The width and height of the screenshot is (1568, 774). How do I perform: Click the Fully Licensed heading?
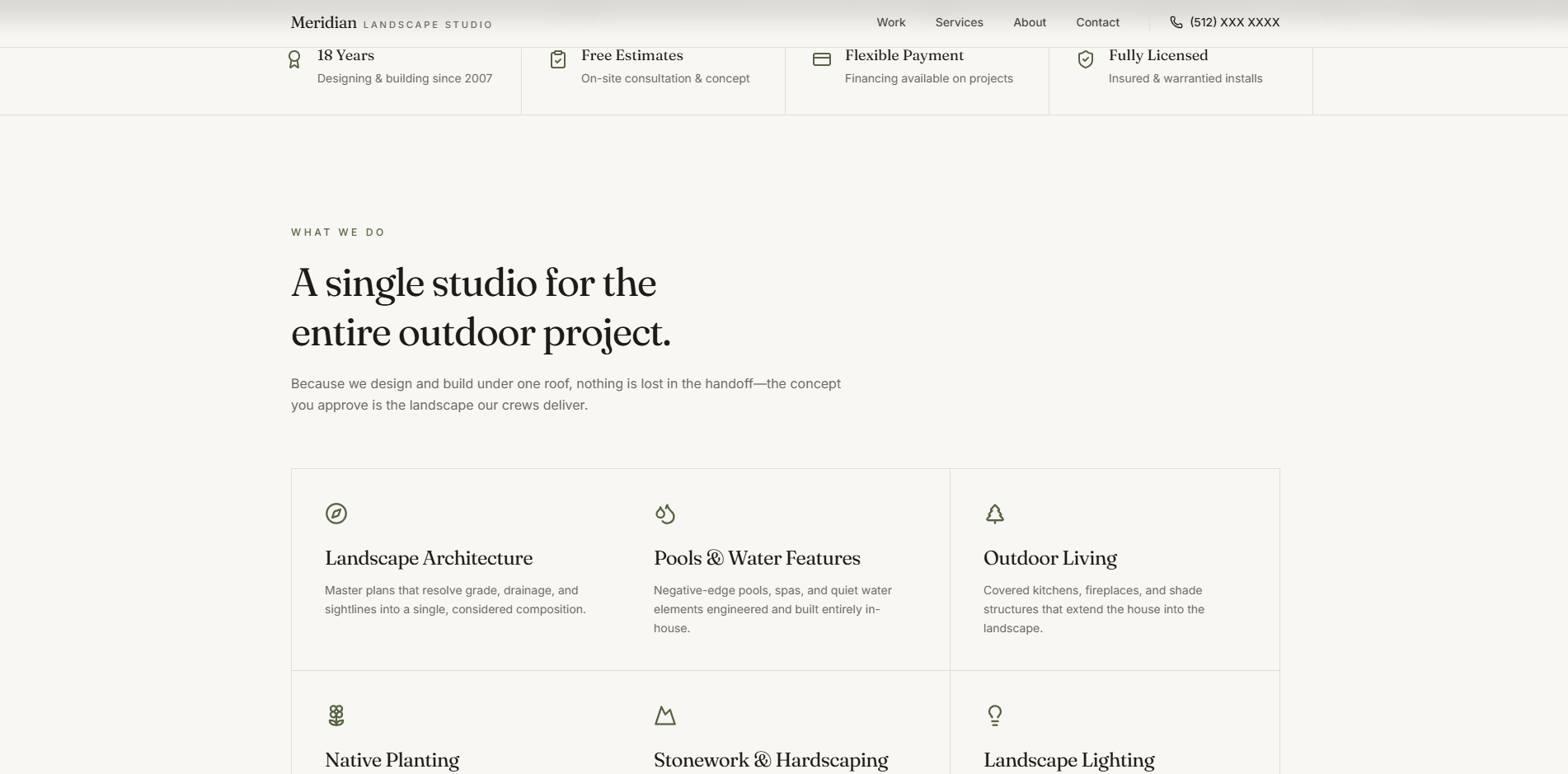pos(1158,55)
